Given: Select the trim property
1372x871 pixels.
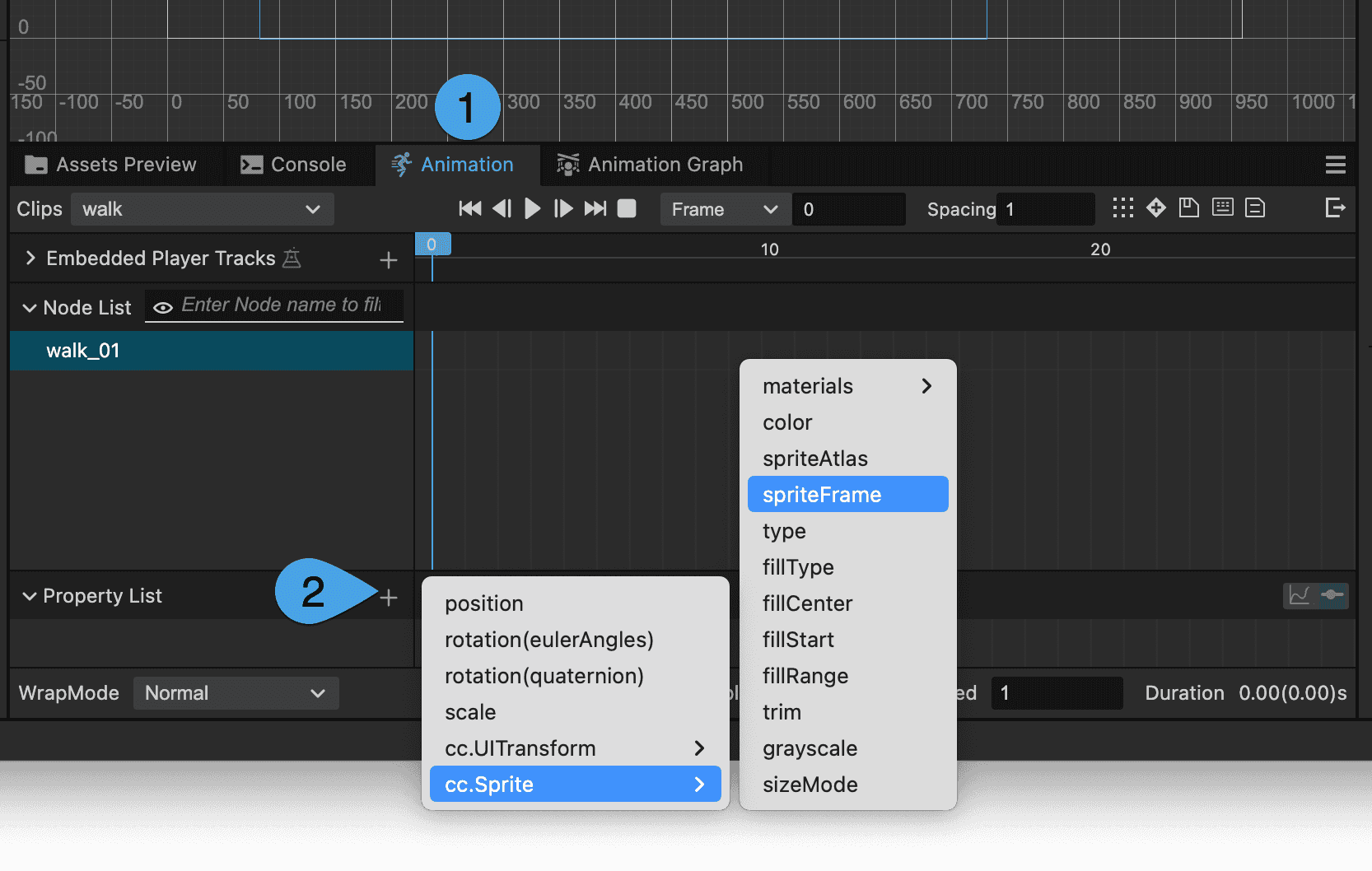Looking at the screenshot, I should 848,712.
